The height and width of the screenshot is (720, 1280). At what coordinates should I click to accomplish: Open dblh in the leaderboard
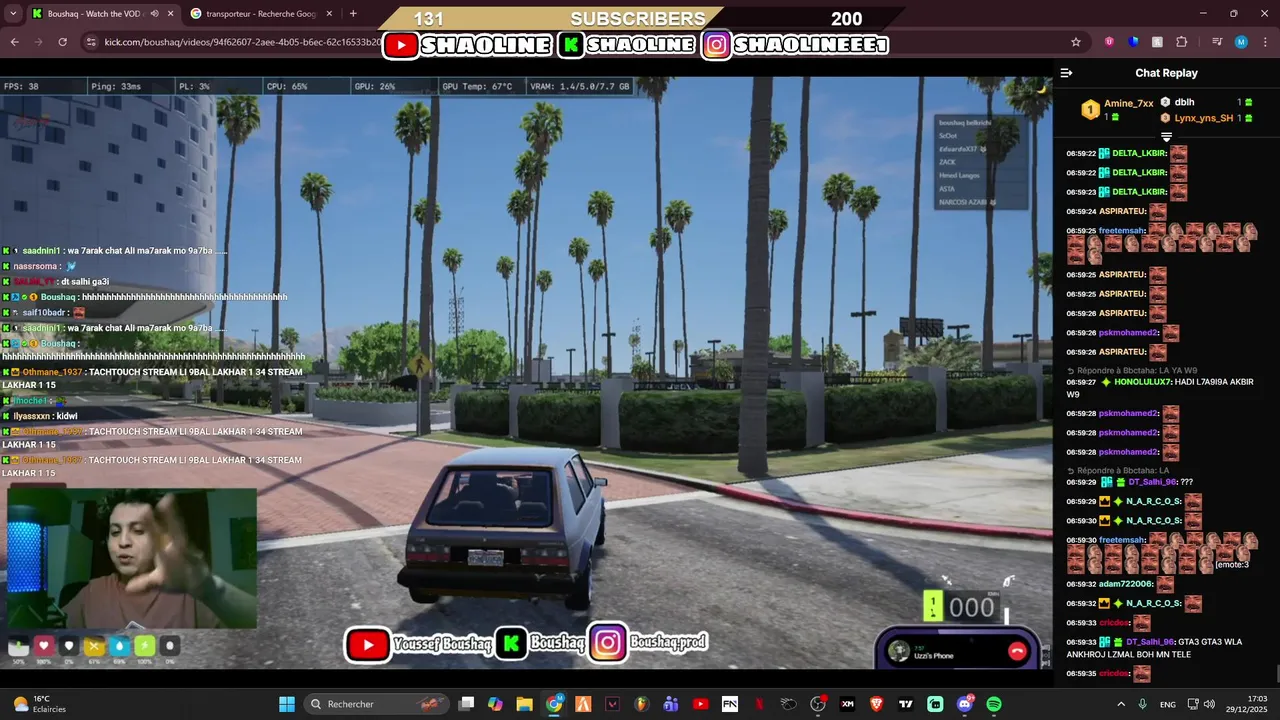click(1185, 102)
